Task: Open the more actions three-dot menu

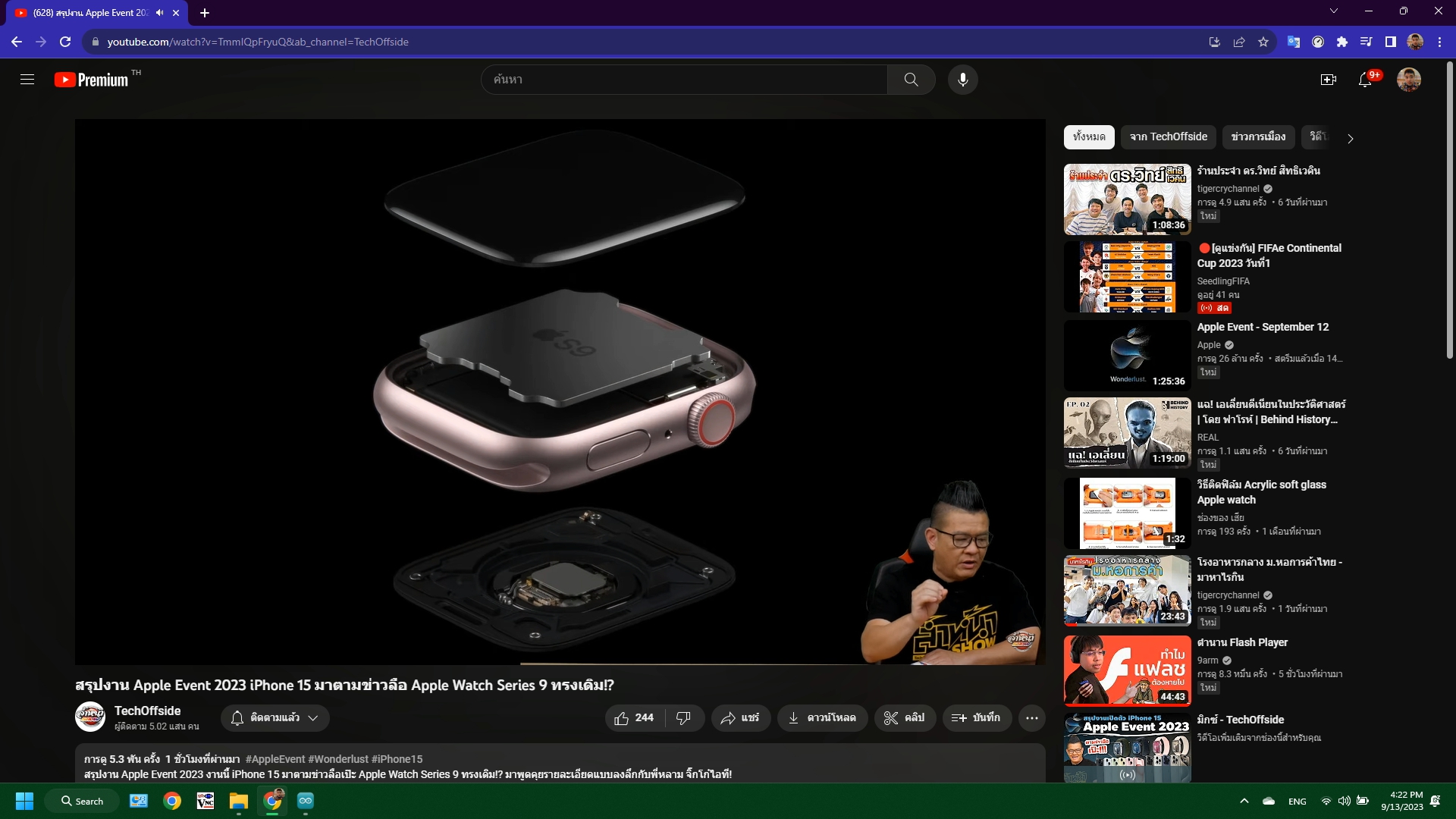Action: (1032, 717)
